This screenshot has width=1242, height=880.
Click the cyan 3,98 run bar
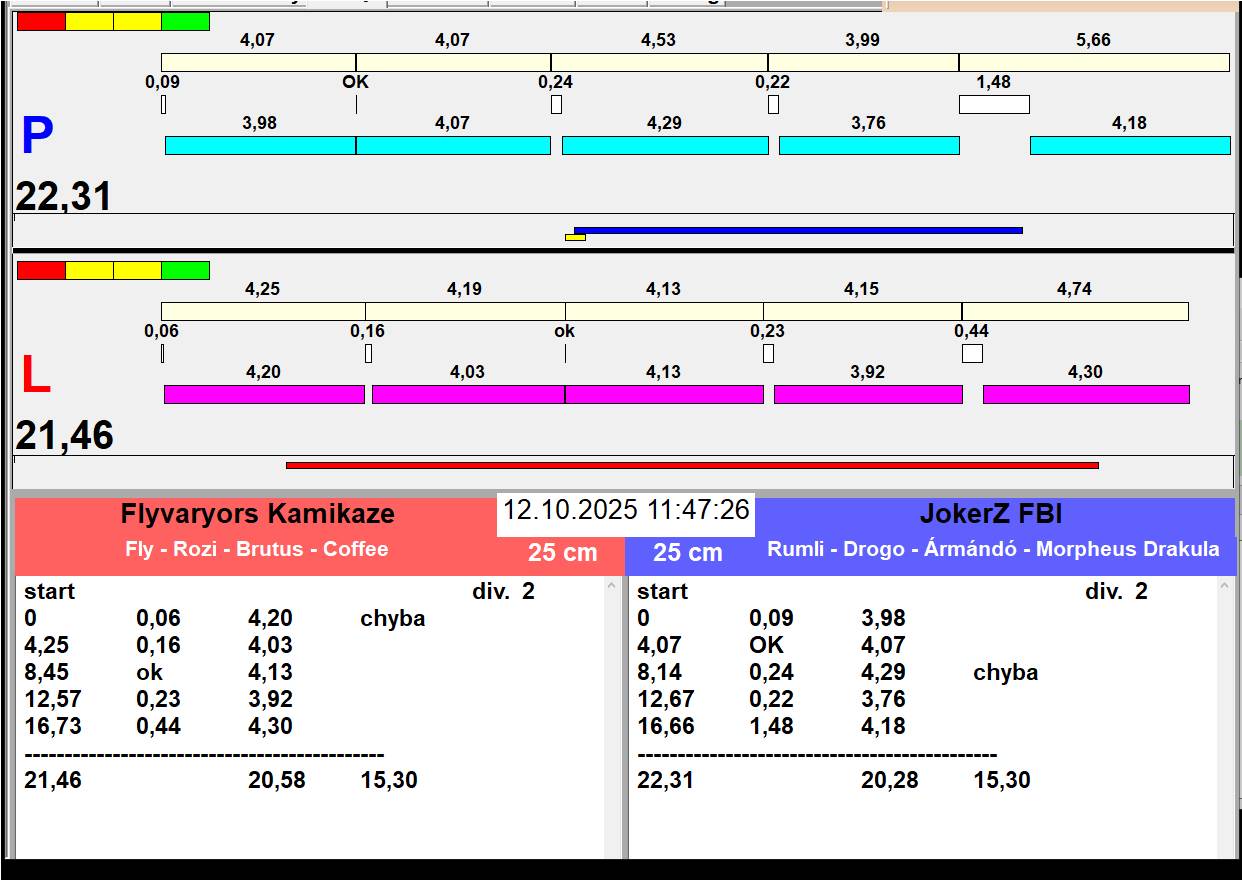pos(260,145)
